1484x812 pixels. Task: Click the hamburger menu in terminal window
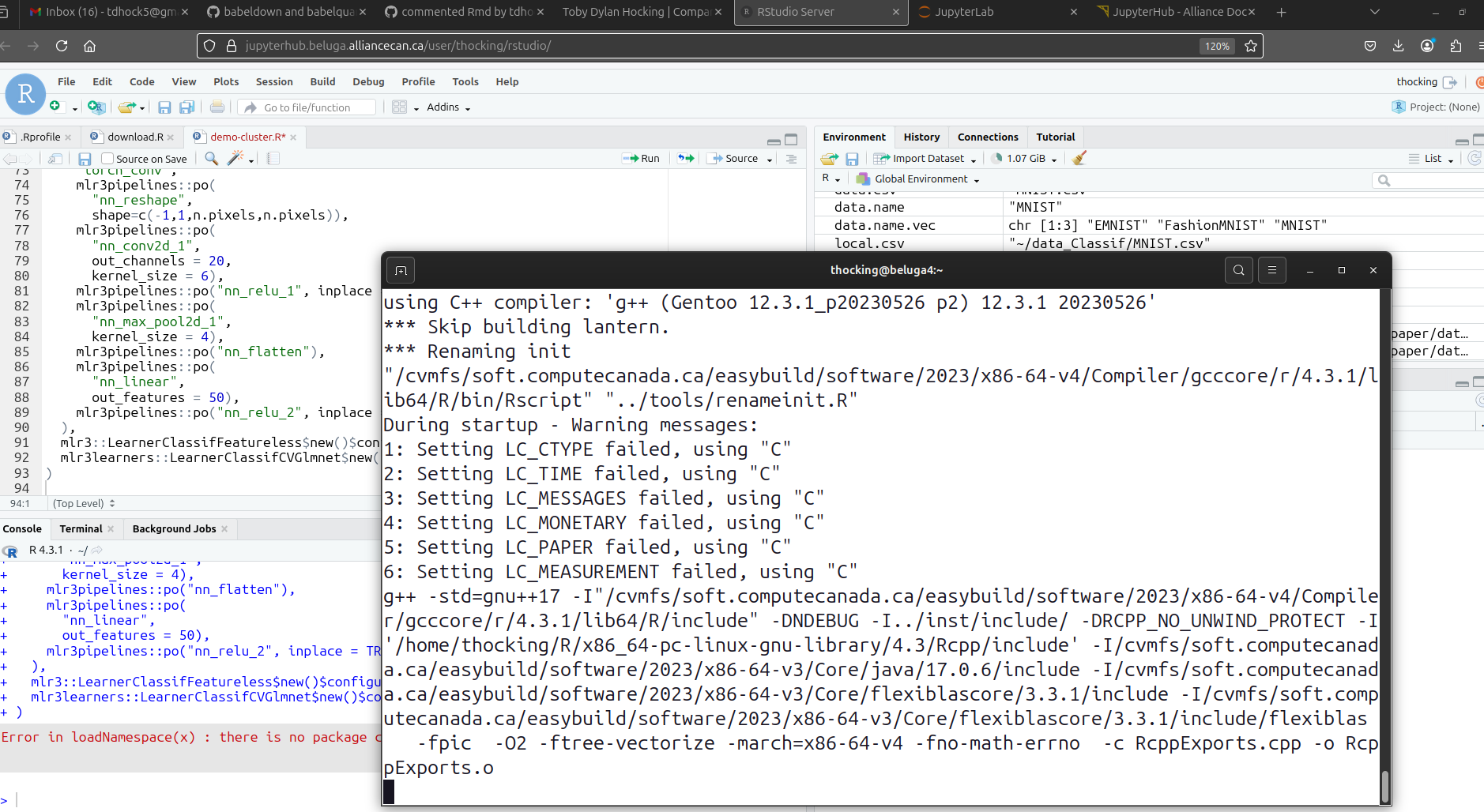pos(1271,270)
